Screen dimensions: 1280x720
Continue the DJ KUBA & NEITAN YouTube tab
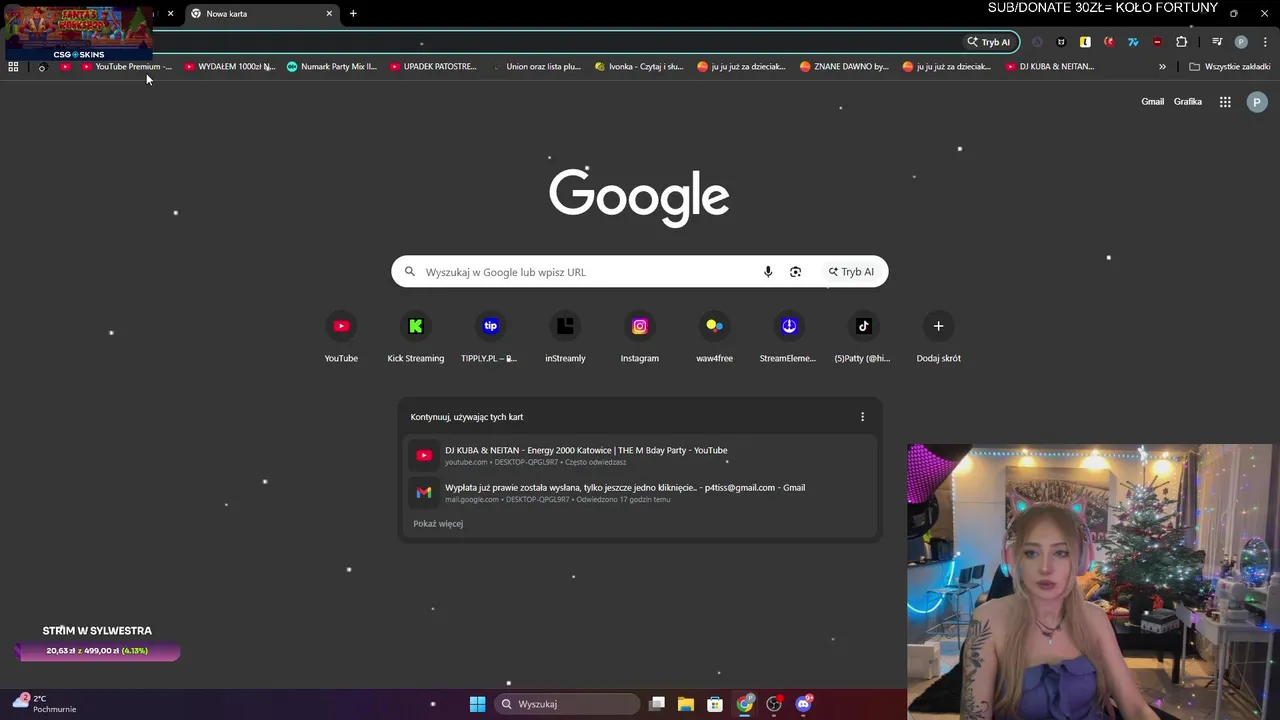(x=640, y=456)
